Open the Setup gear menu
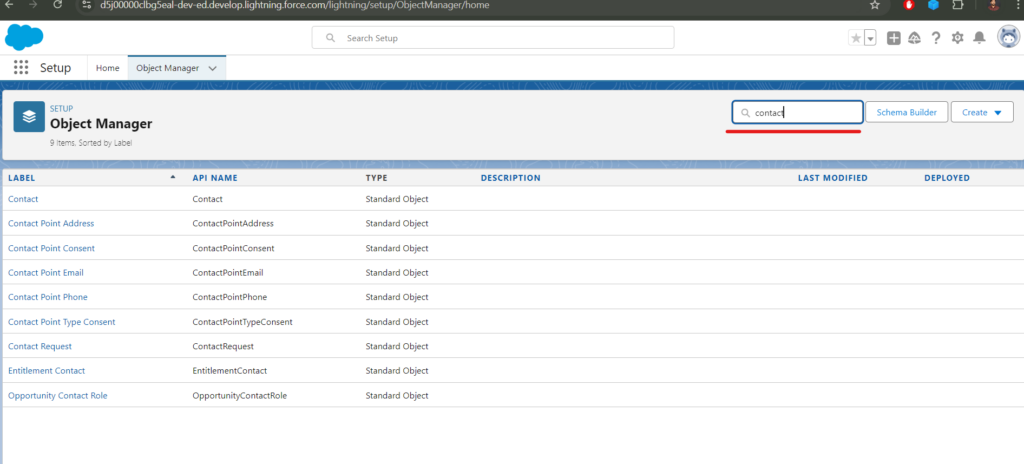 coord(957,38)
